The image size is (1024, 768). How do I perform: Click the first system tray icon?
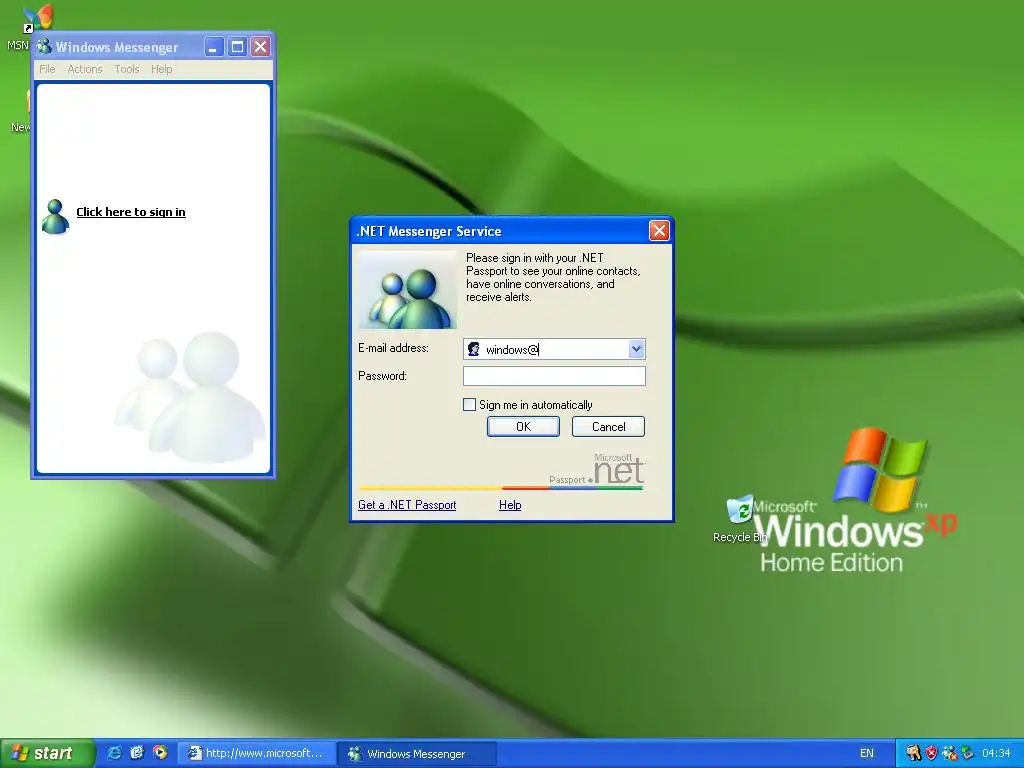click(914, 754)
